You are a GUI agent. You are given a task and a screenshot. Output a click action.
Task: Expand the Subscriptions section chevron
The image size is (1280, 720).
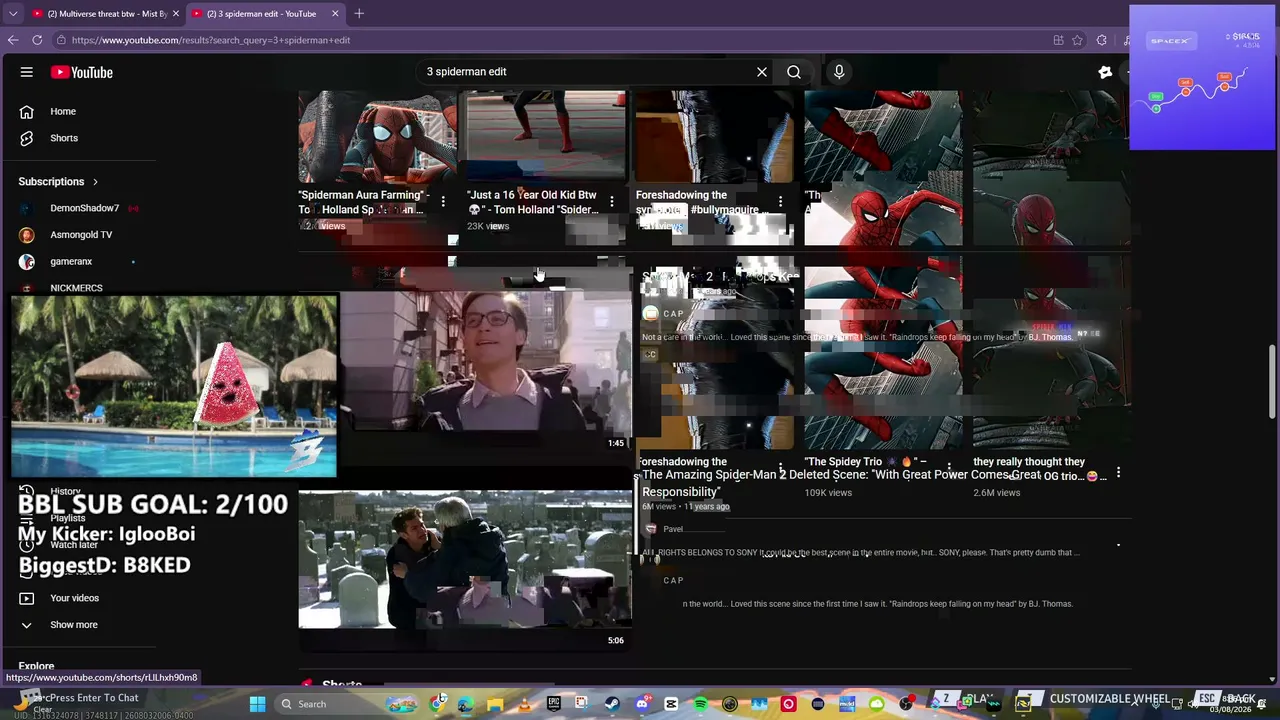click(95, 182)
